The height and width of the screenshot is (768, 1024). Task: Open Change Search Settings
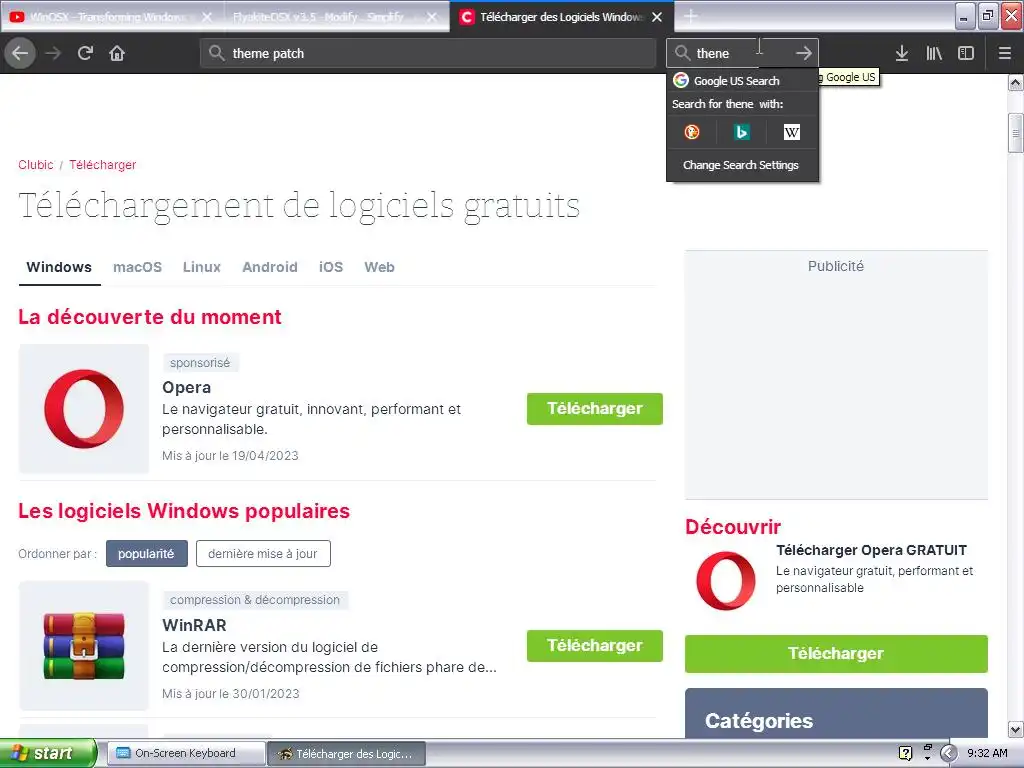click(x=741, y=165)
